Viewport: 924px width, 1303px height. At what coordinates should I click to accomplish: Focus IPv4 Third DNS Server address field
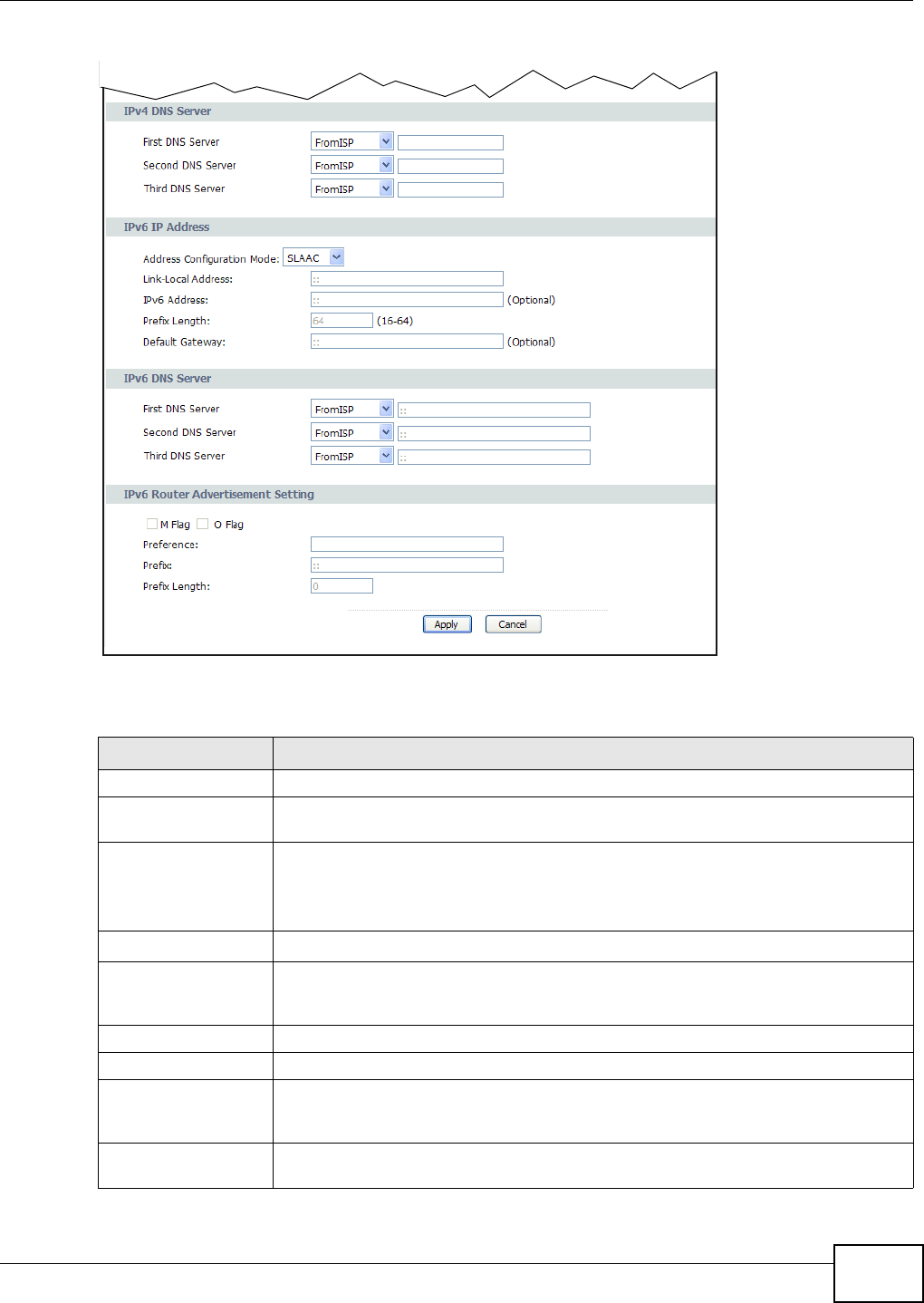pos(450,189)
